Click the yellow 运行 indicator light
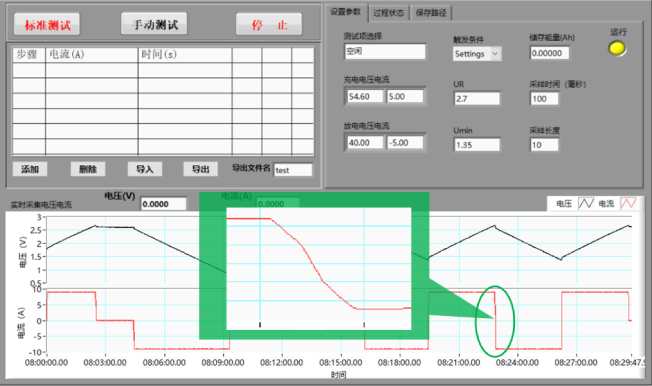The height and width of the screenshot is (386, 652). coord(617,48)
